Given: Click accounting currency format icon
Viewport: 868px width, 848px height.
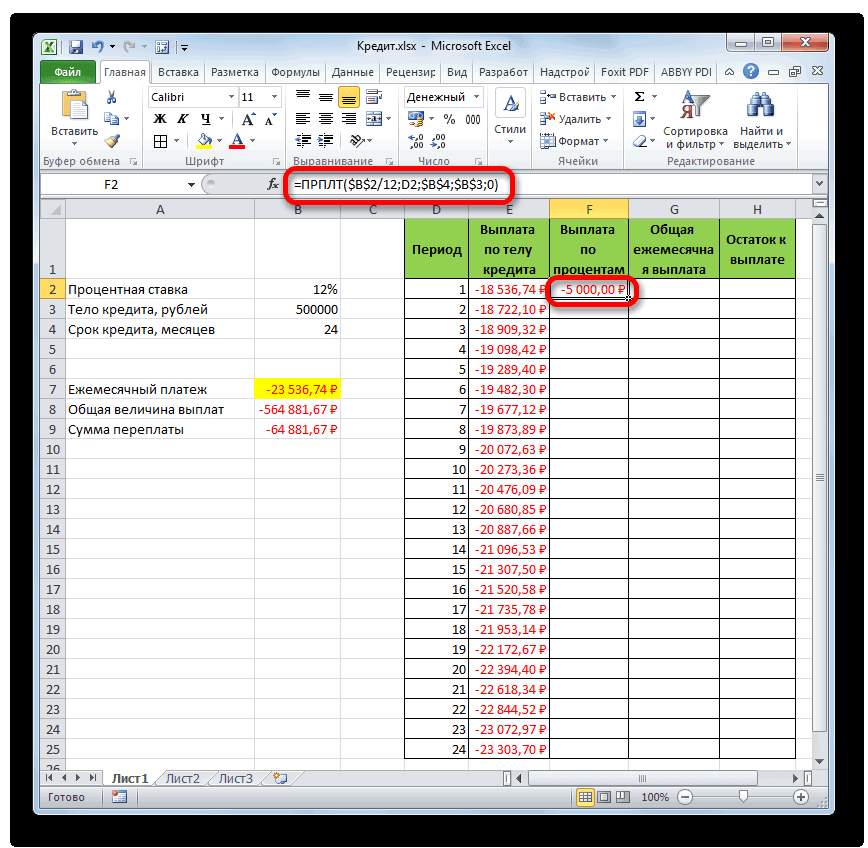Looking at the screenshot, I should (x=416, y=119).
